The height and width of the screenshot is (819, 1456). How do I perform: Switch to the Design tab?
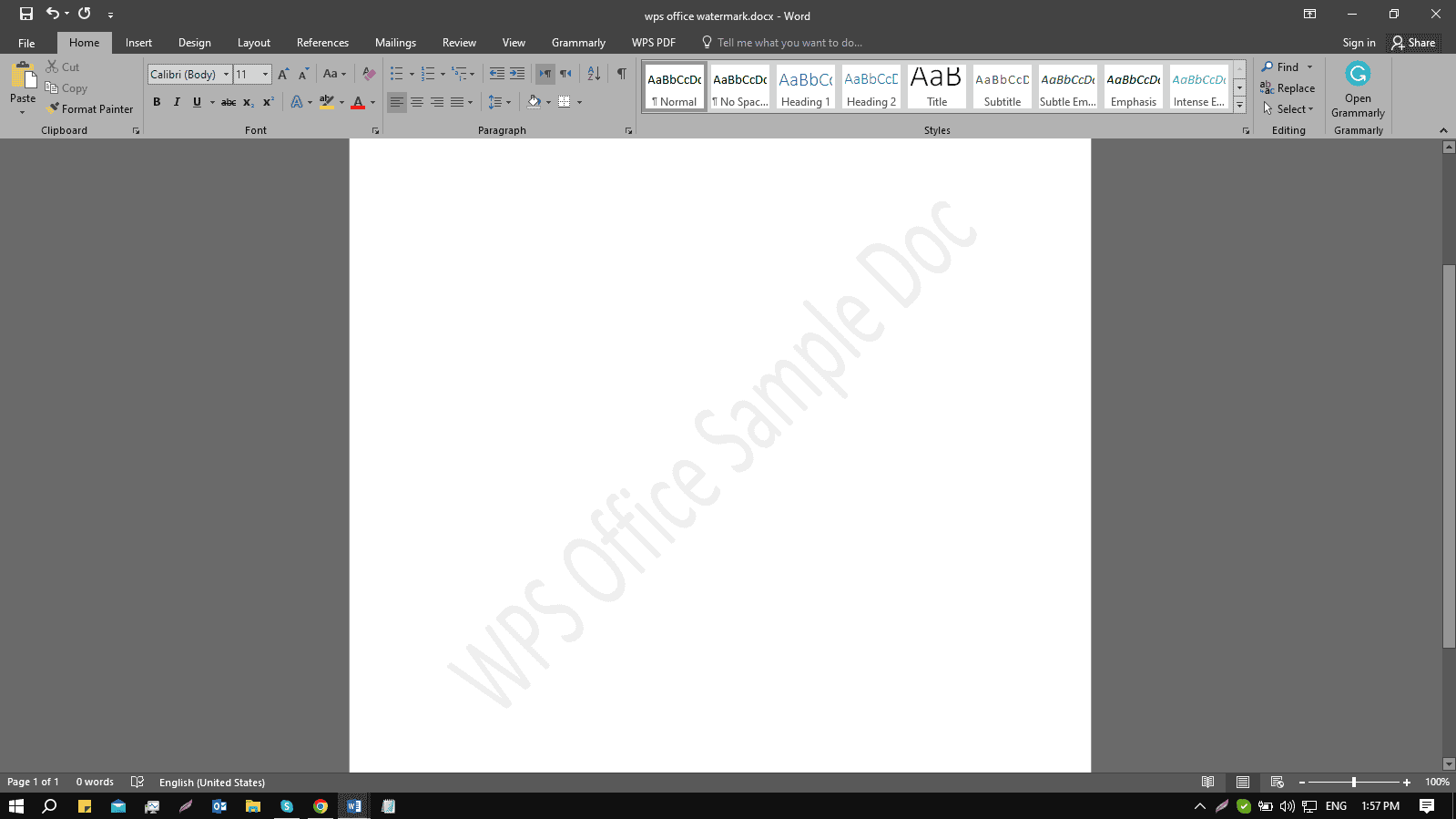[194, 43]
